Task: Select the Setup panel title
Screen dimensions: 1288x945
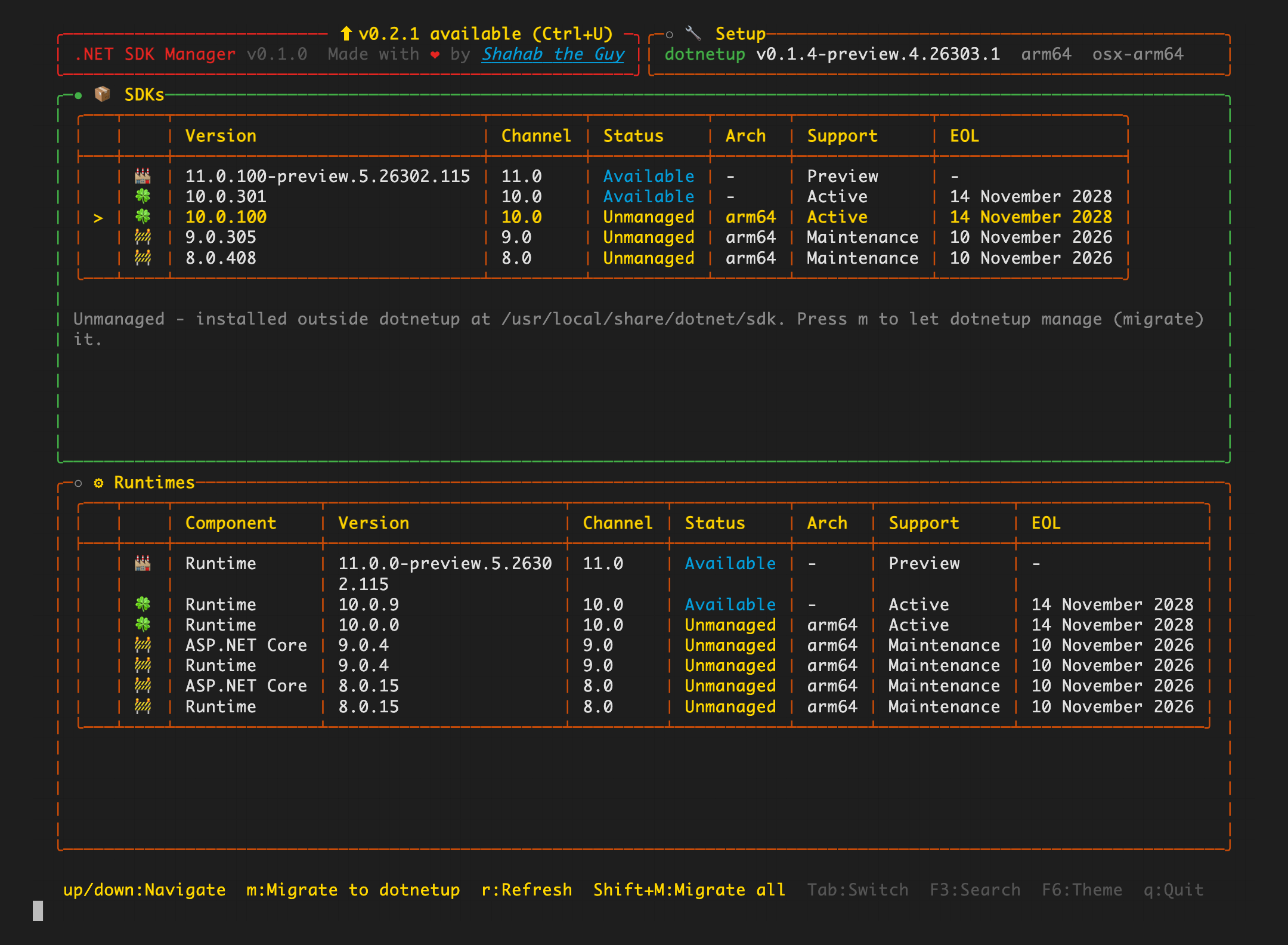Action: coord(741,33)
